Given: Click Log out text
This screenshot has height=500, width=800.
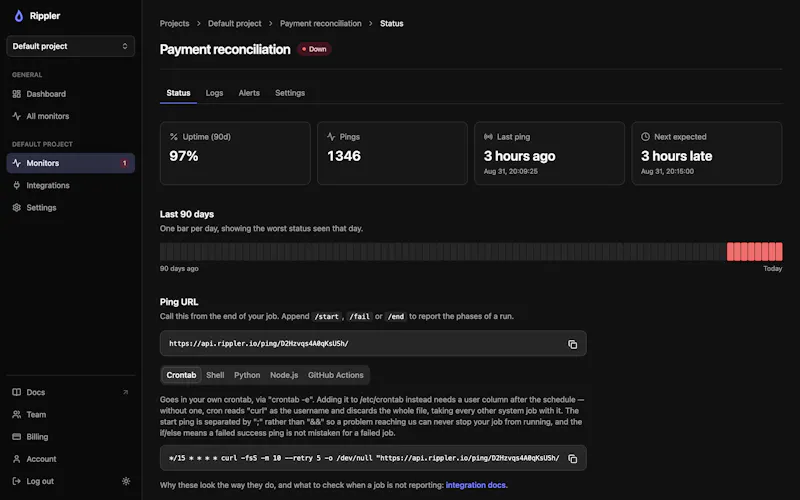Looking at the screenshot, I should [40, 481].
